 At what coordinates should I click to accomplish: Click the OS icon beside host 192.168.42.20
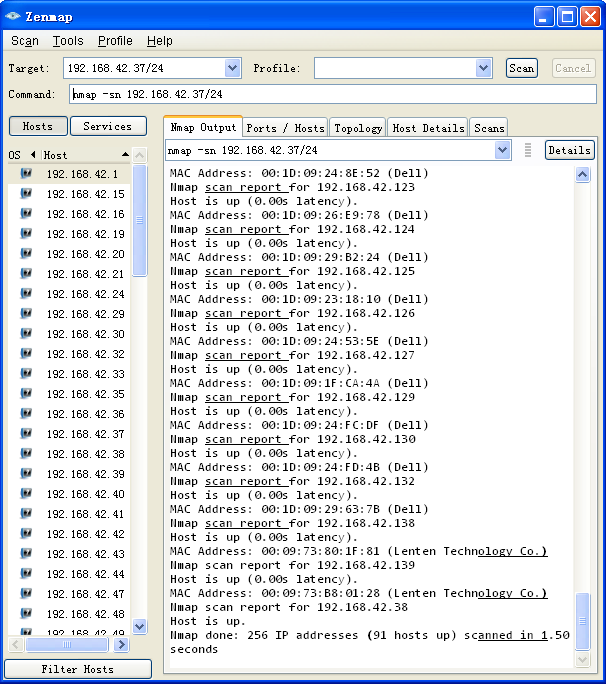(26, 253)
